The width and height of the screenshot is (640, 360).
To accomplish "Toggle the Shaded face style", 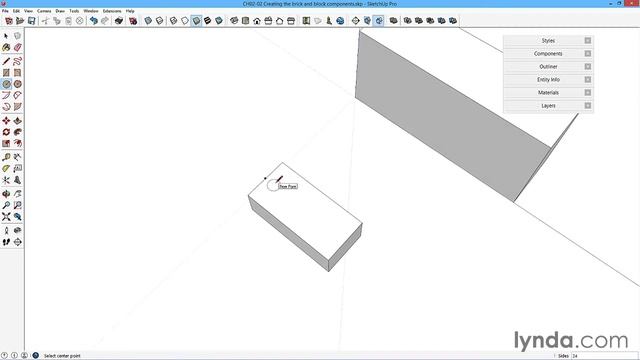I will pos(196,21).
